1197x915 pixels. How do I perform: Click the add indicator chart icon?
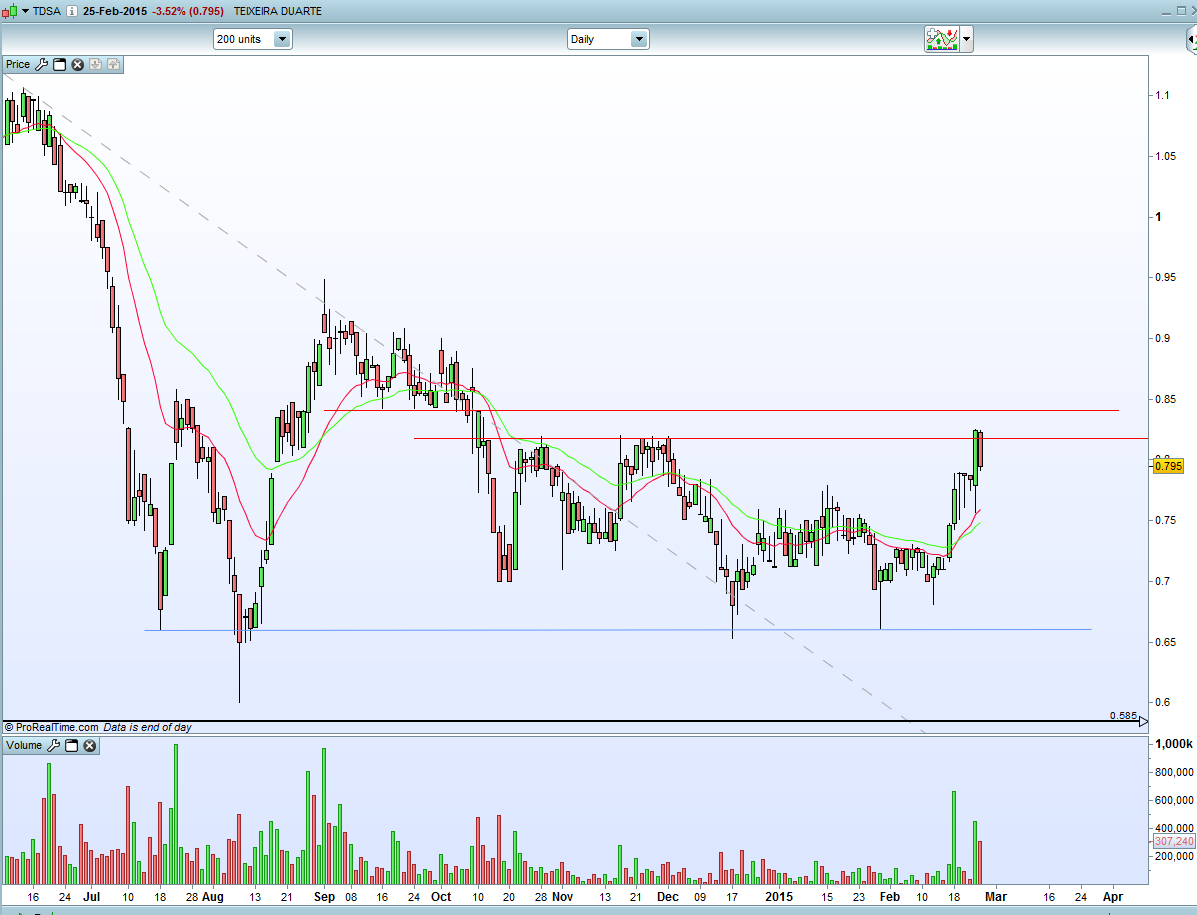pyautogui.click(x=941, y=38)
